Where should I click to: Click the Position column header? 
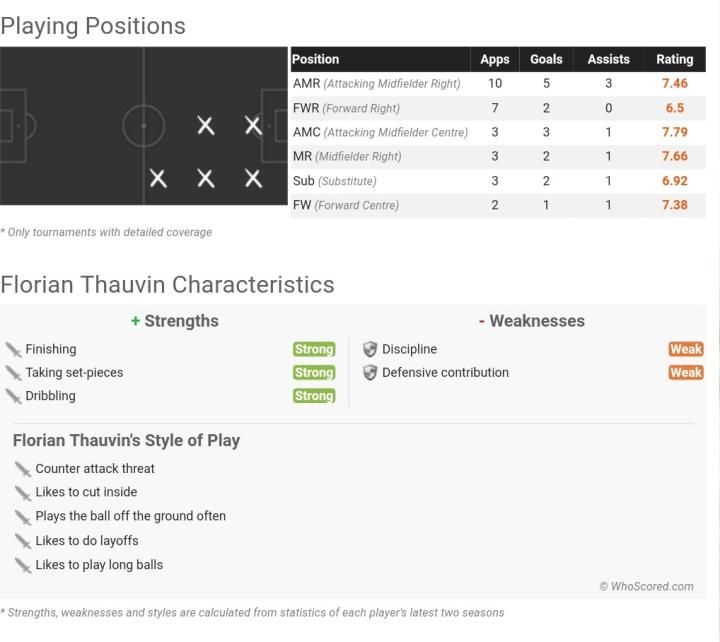316,60
